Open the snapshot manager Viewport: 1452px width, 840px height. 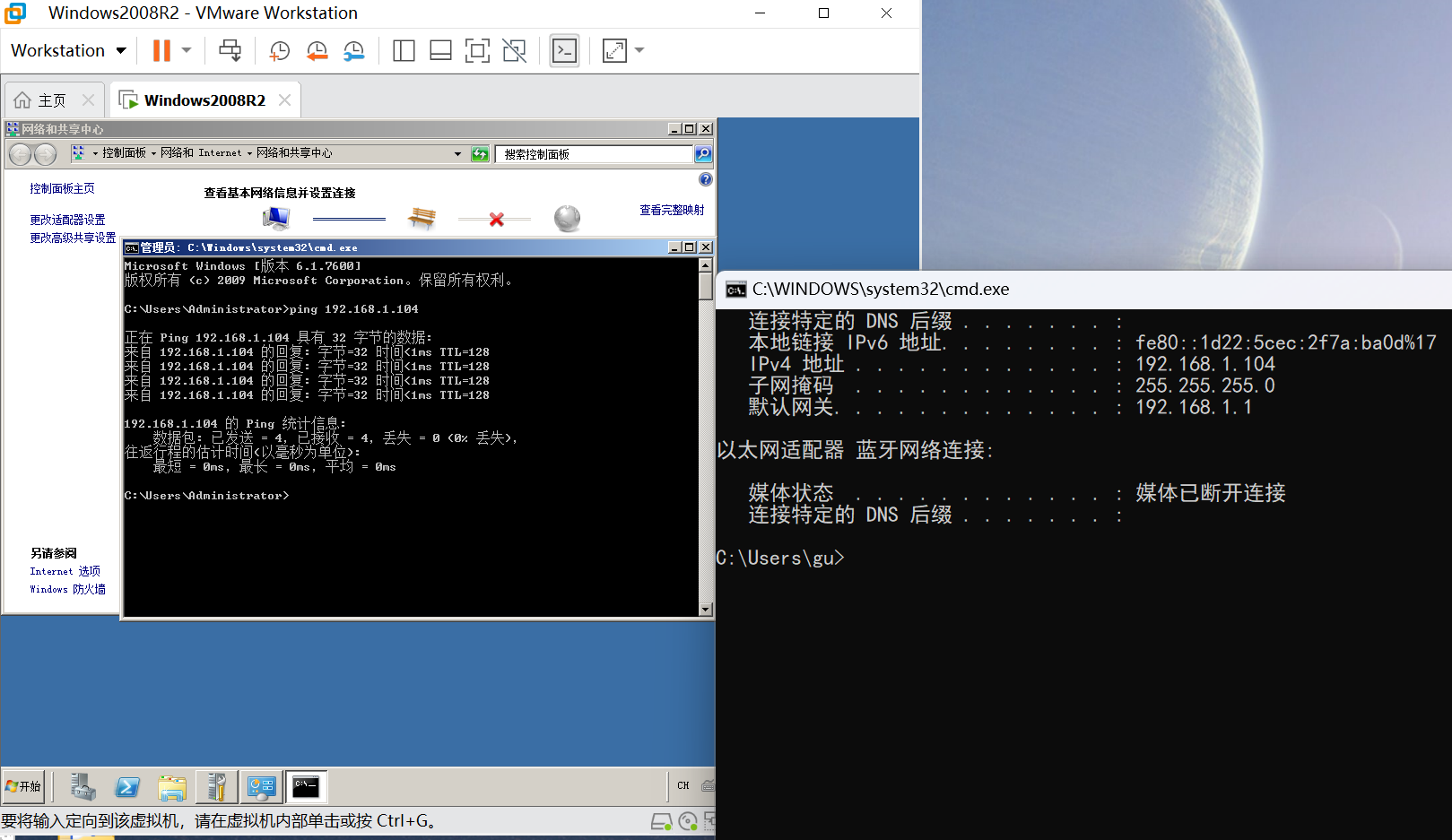pyautogui.click(x=353, y=50)
